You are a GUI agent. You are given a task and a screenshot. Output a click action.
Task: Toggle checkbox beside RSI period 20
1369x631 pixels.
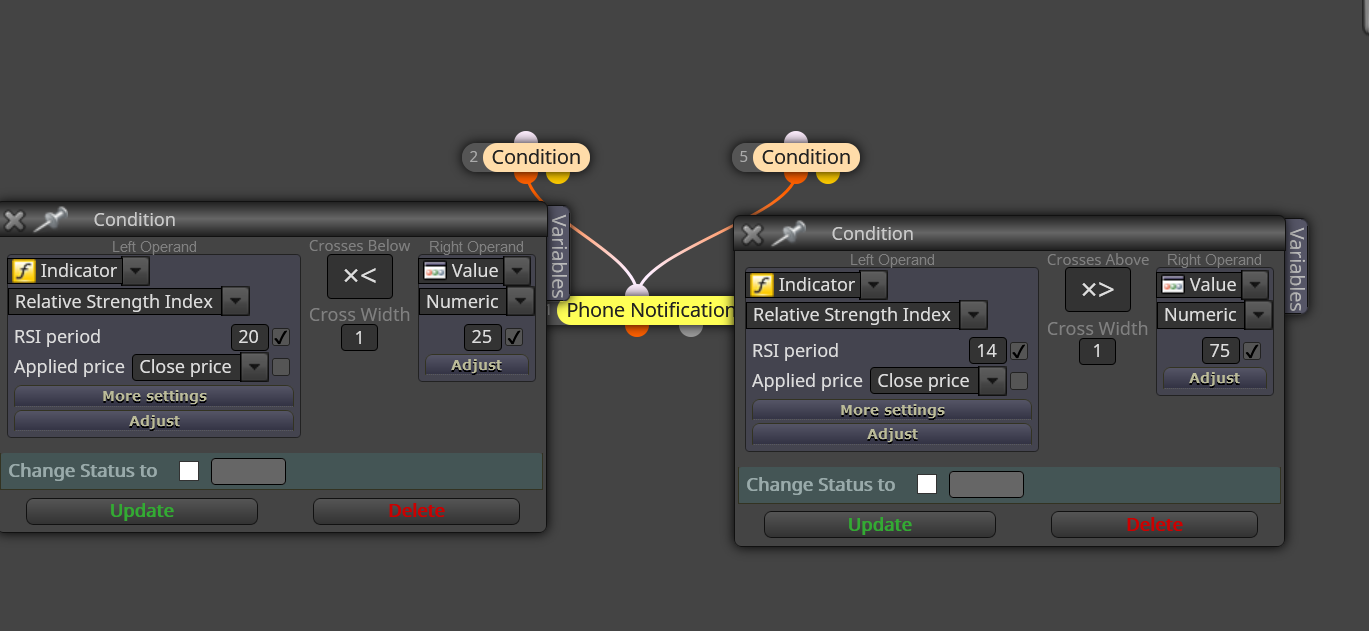pos(281,337)
